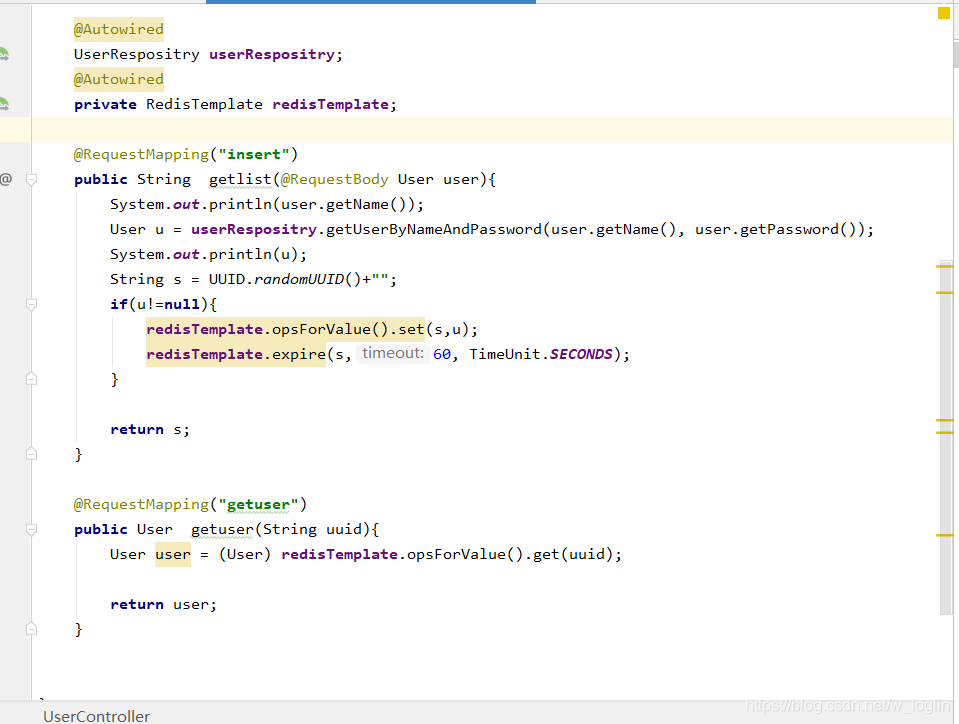
Task: Collapse the getuser method fold marker
Action: point(32,529)
